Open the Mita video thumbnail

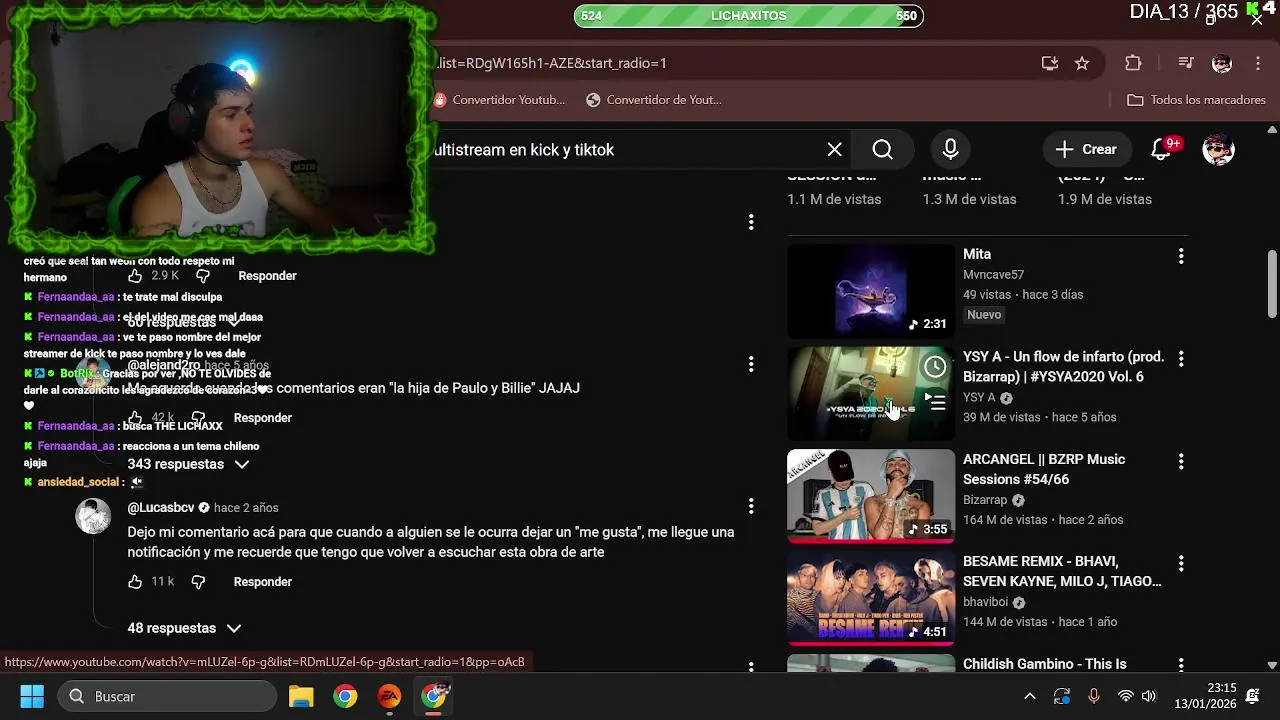pos(871,291)
